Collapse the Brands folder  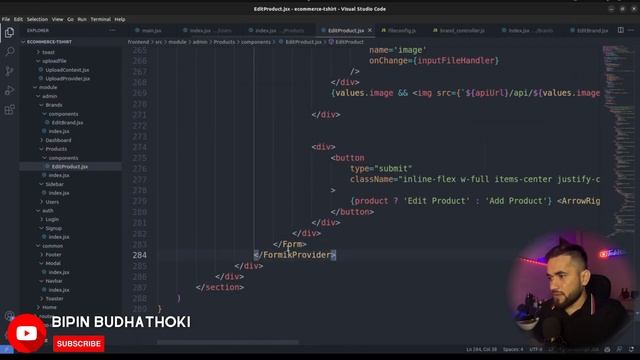point(53,105)
